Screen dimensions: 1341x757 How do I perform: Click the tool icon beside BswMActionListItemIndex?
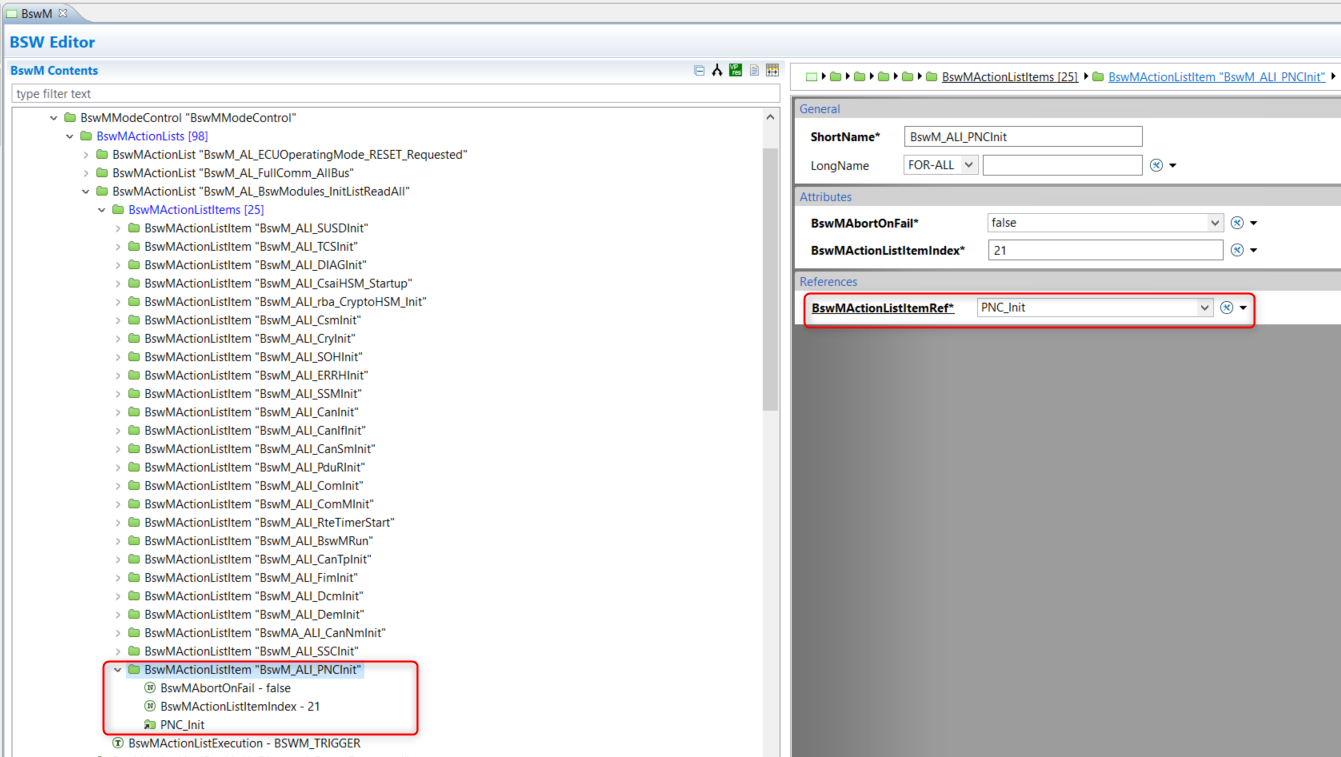pyautogui.click(x=1237, y=250)
